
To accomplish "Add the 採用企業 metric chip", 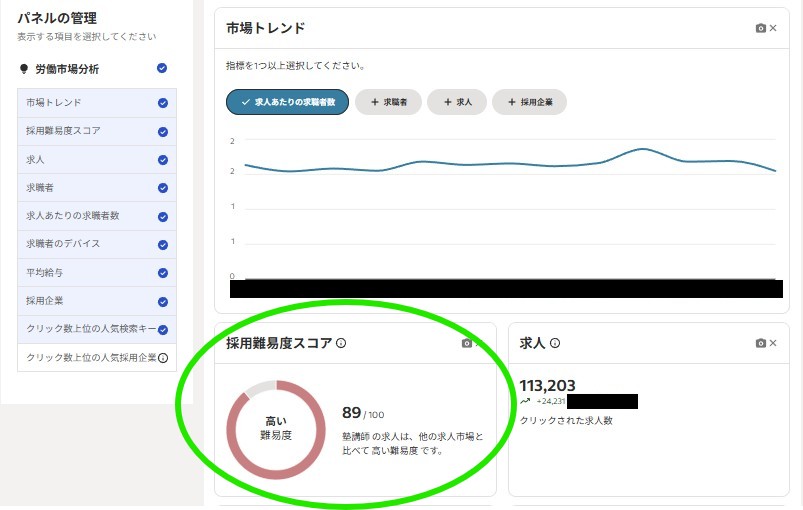I will pyautogui.click(x=529, y=102).
